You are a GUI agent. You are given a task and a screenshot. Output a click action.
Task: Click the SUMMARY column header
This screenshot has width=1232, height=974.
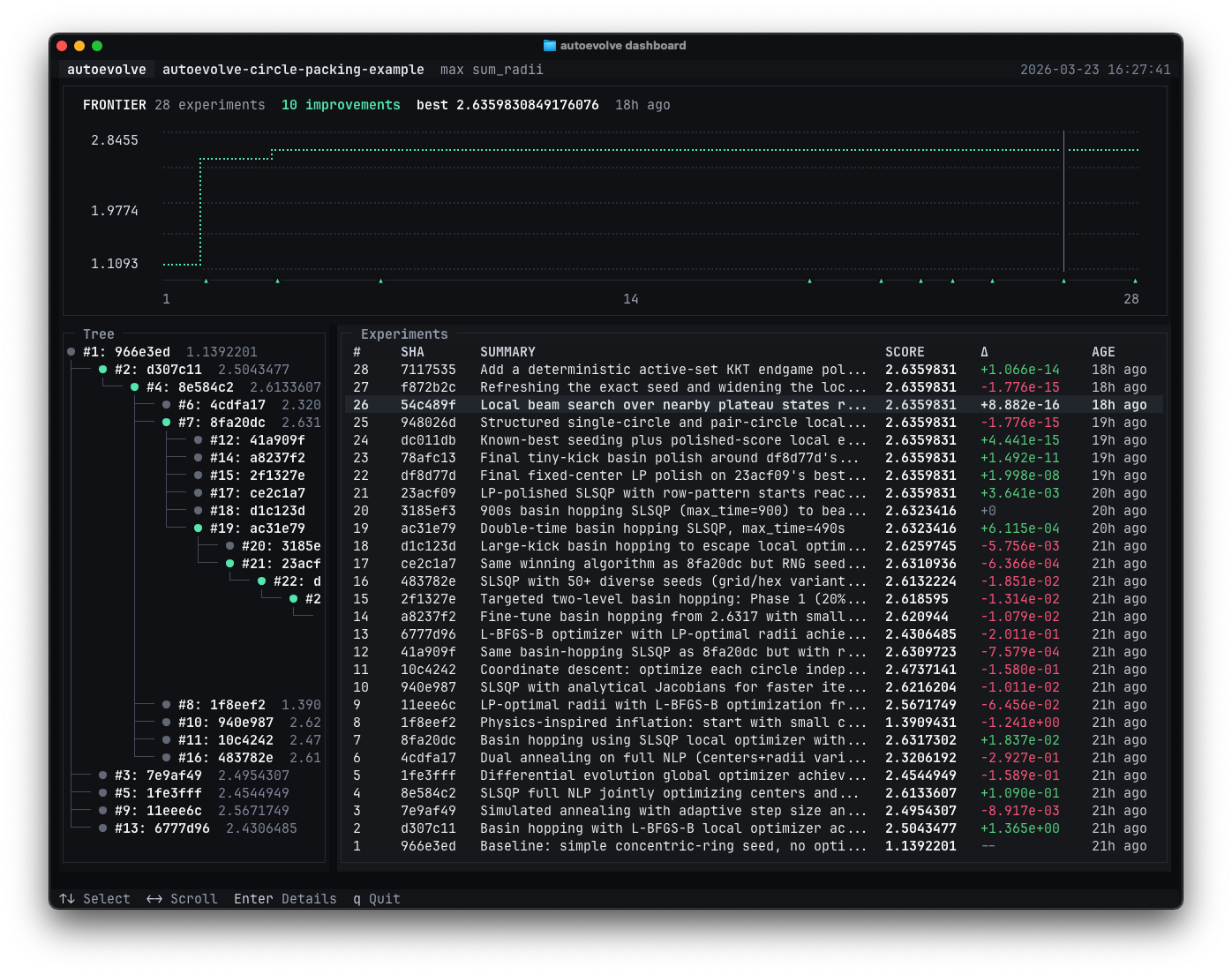coord(507,352)
